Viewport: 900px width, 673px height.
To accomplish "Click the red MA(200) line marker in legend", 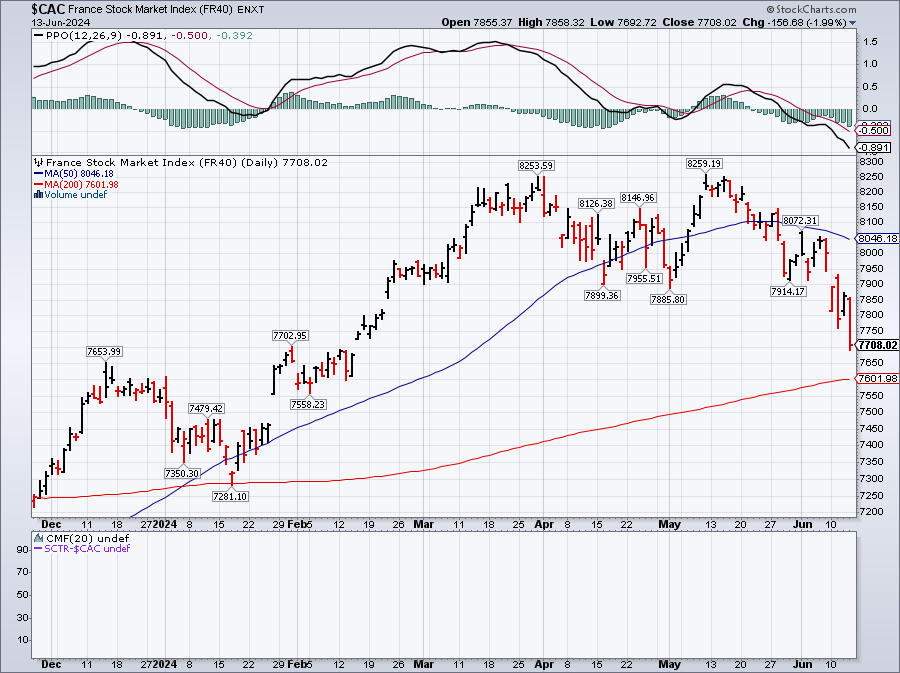I will [x=37, y=184].
